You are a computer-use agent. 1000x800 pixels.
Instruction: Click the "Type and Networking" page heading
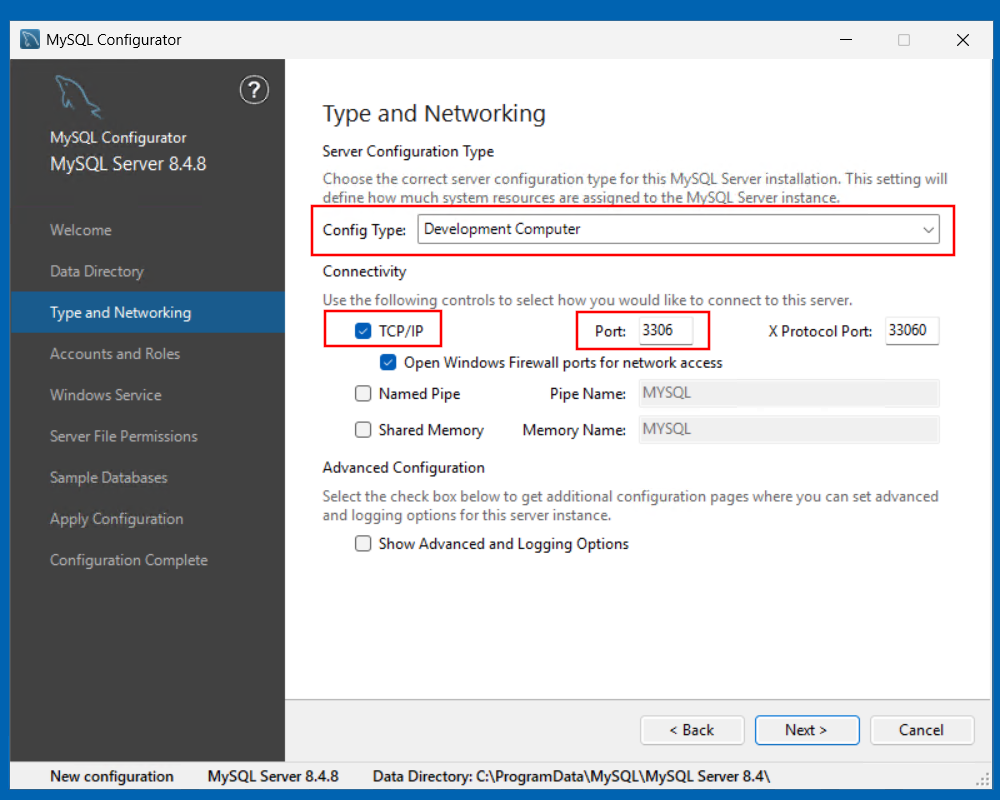[x=434, y=114]
